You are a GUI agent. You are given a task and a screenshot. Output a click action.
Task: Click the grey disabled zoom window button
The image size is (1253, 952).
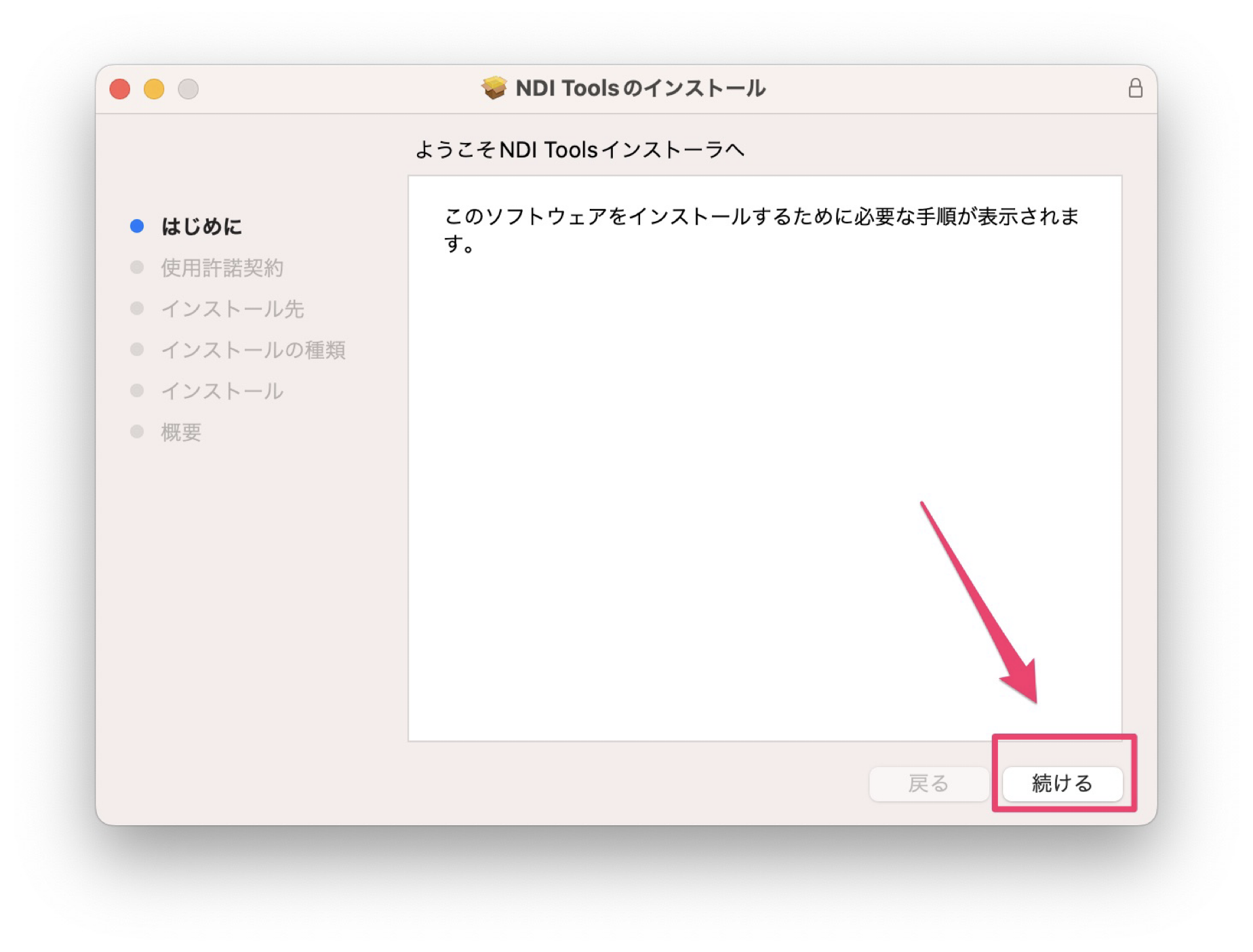click(188, 89)
